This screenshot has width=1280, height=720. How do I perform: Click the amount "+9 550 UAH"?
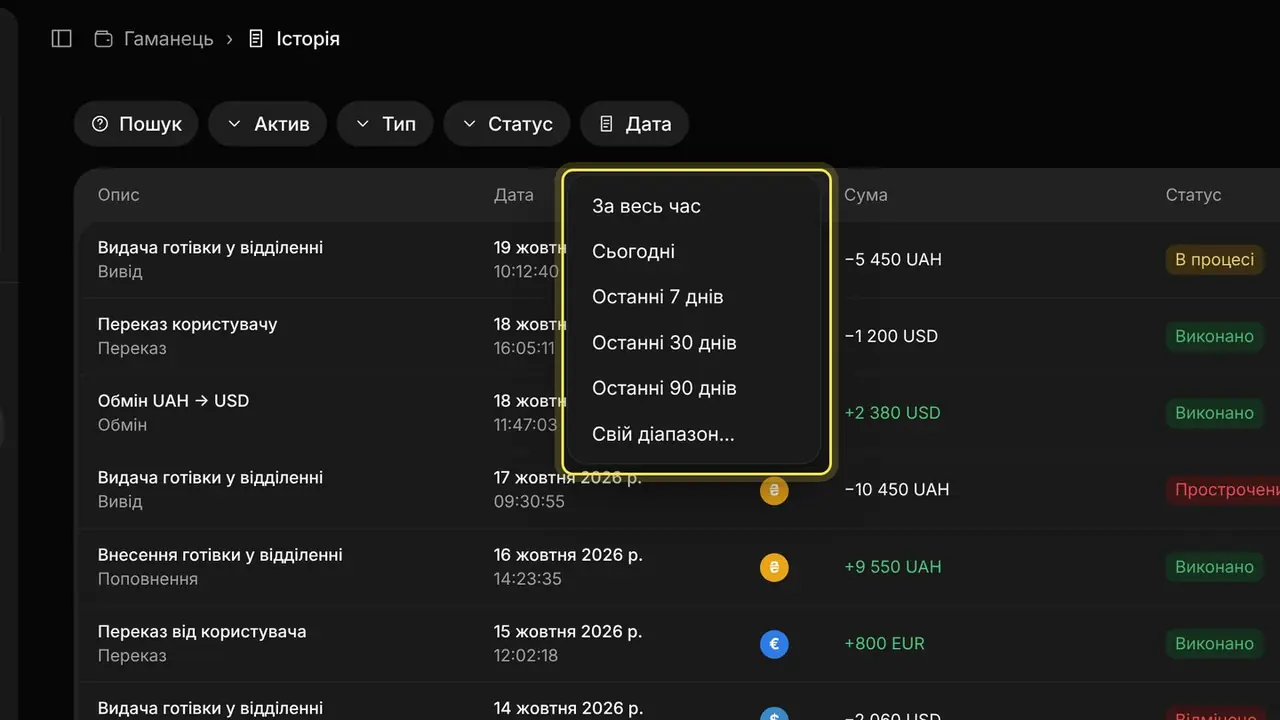pyautogui.click(x=893, y=567)
